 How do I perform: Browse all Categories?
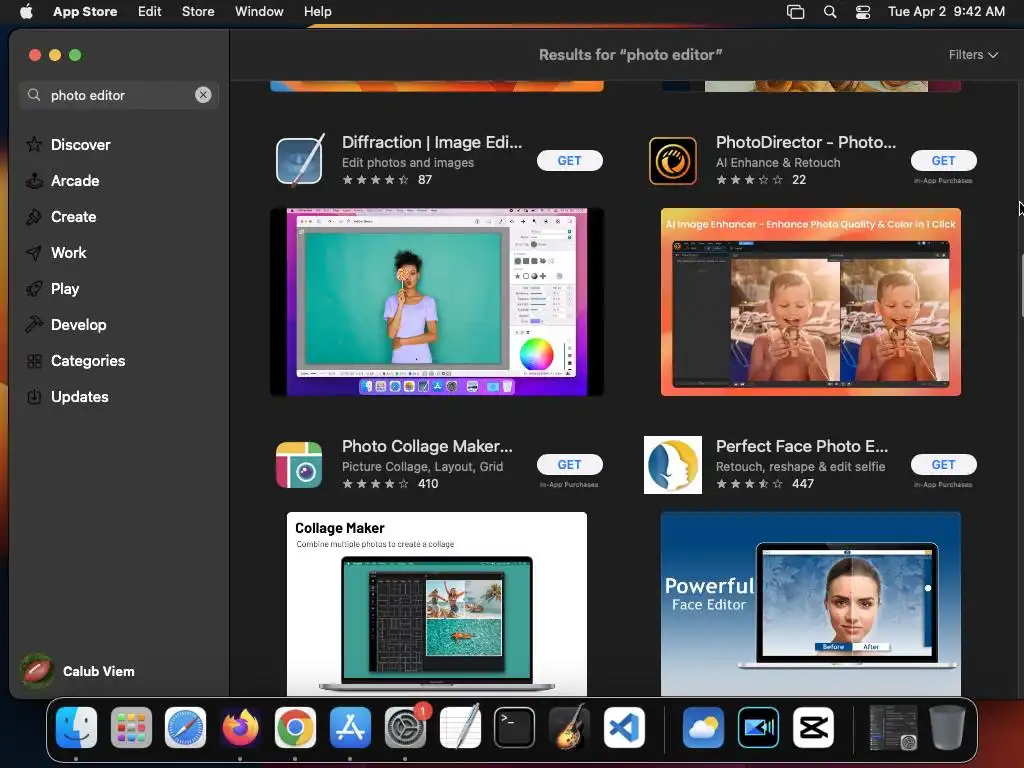[x=75, y=360]
